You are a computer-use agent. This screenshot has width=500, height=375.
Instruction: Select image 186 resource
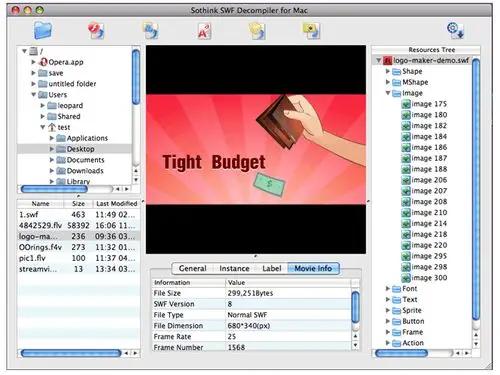424,147
